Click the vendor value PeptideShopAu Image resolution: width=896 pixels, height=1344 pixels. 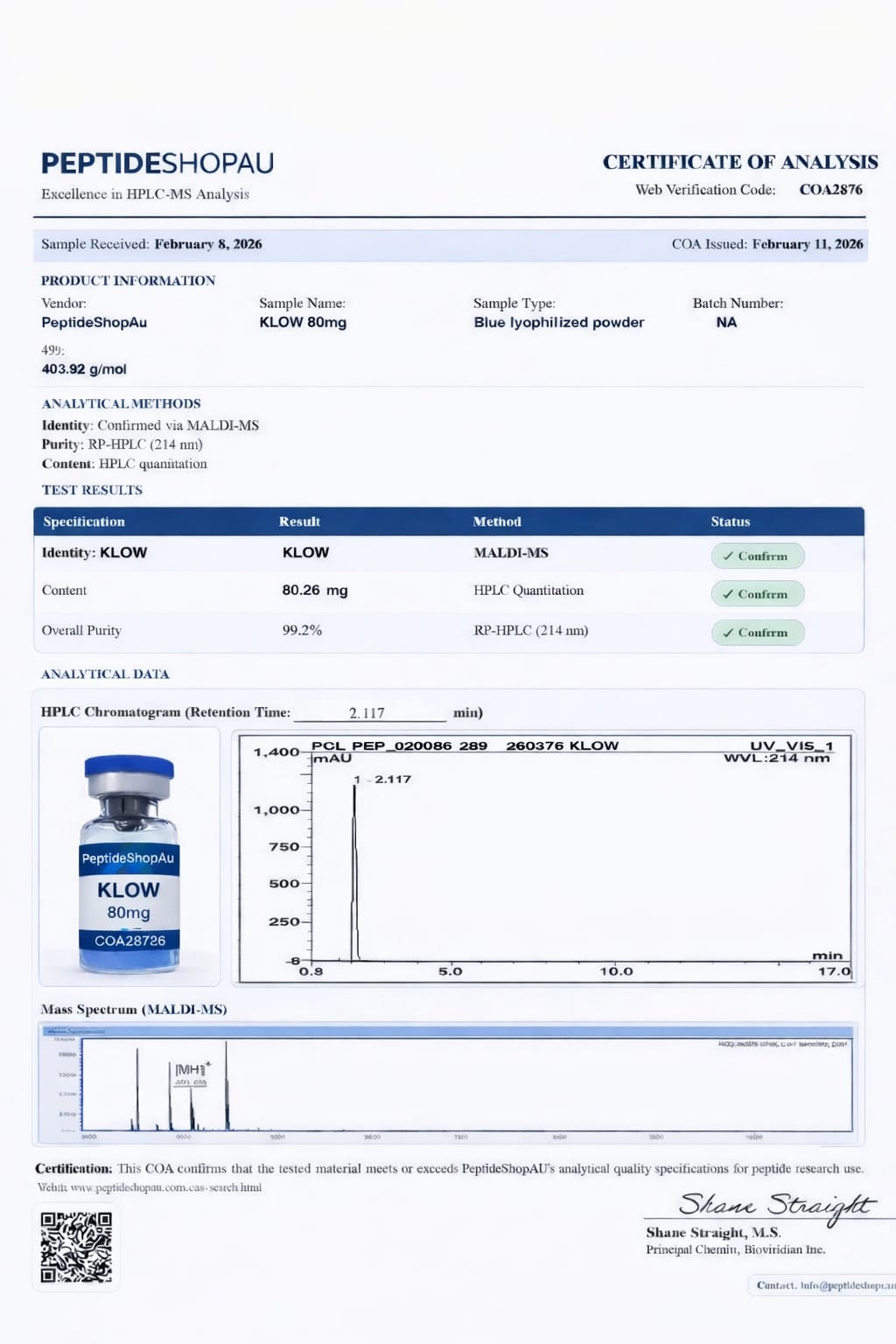click(94, 322)
